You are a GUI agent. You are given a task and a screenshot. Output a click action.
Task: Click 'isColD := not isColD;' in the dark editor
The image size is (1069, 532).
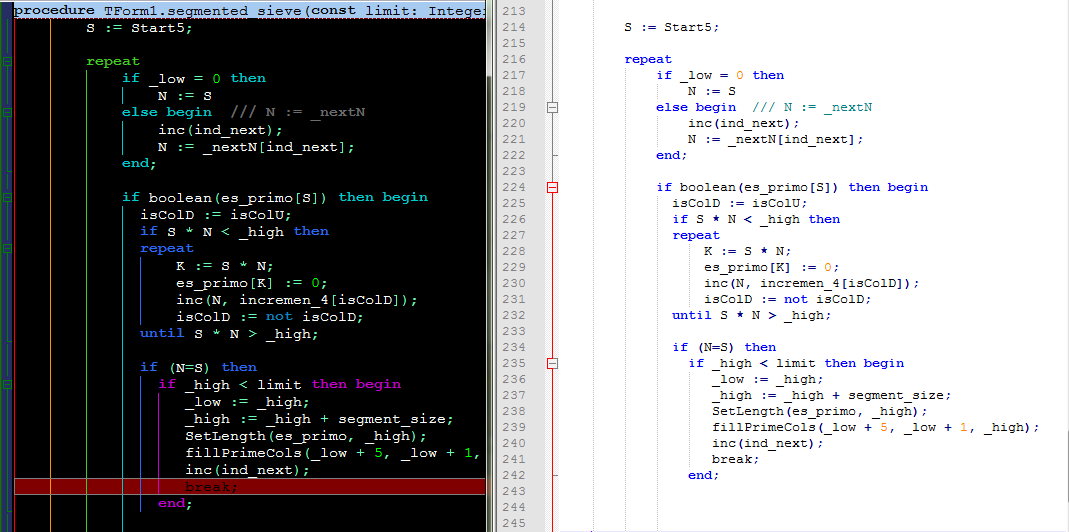coord(270,316)
